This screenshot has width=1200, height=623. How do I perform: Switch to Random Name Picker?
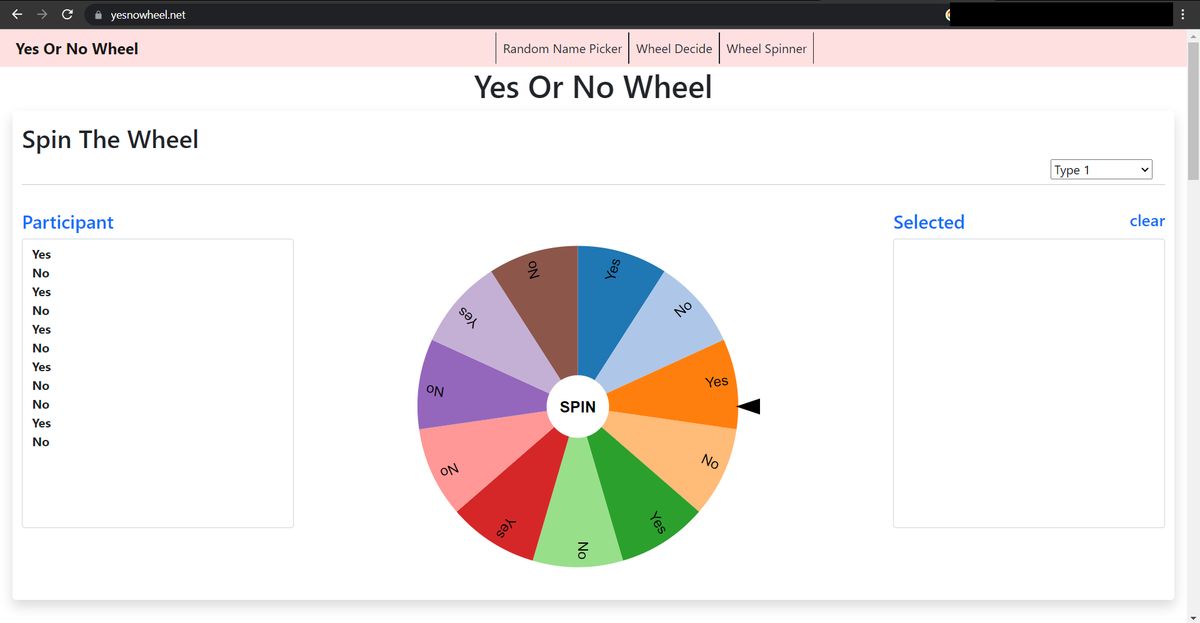562,47
